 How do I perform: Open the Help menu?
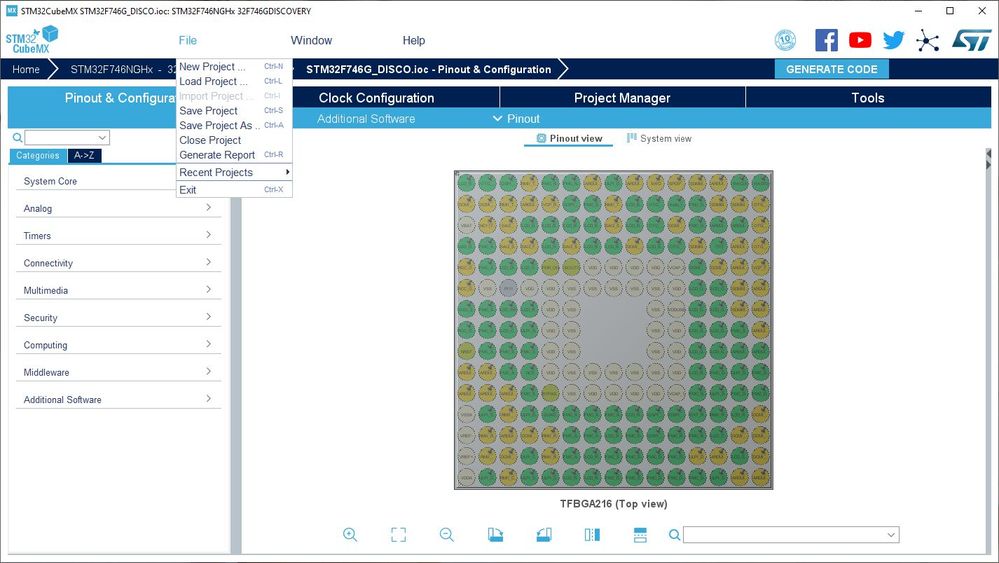coord(413,40)
